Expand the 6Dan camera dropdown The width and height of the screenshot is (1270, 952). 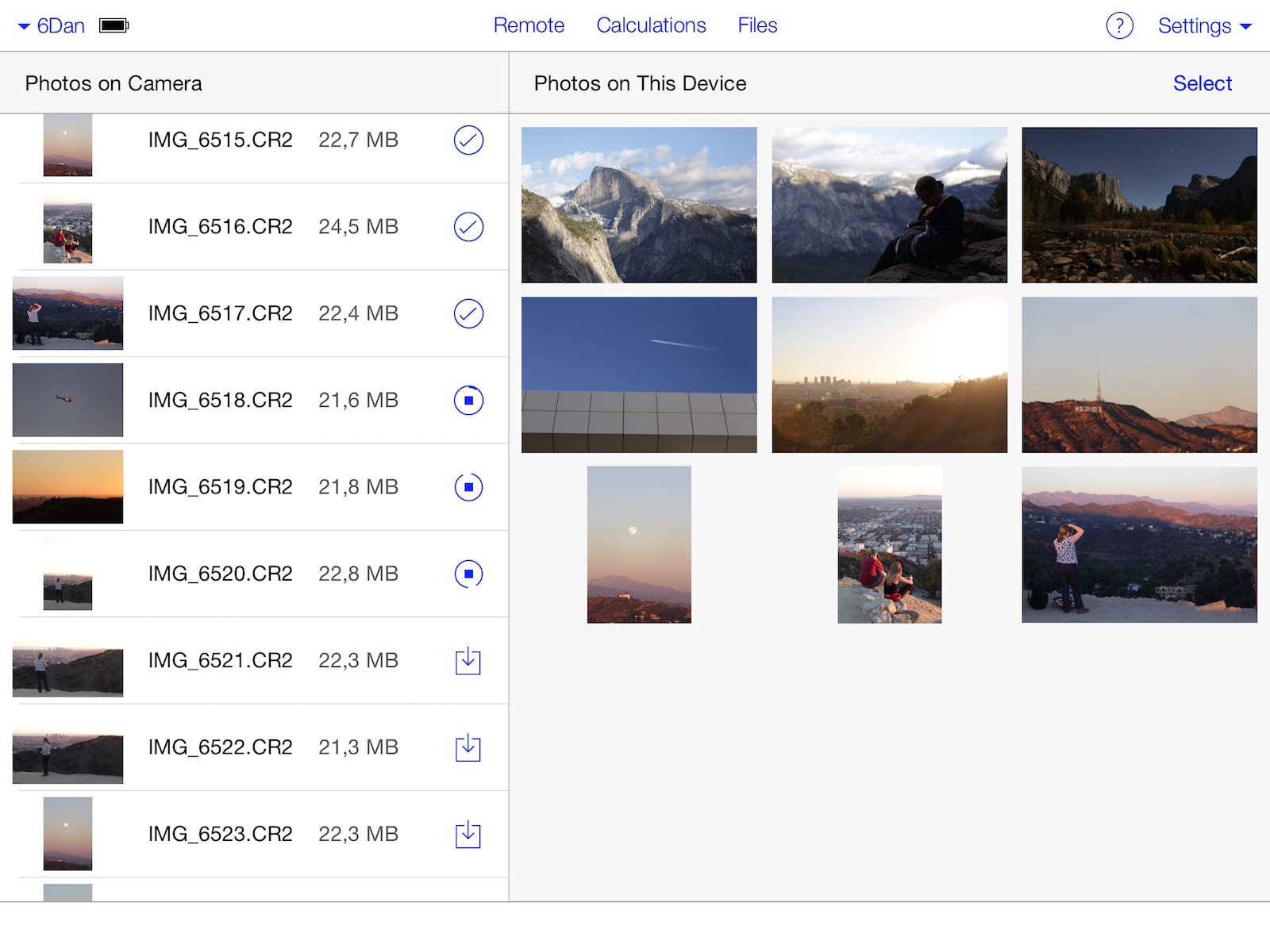52,26
